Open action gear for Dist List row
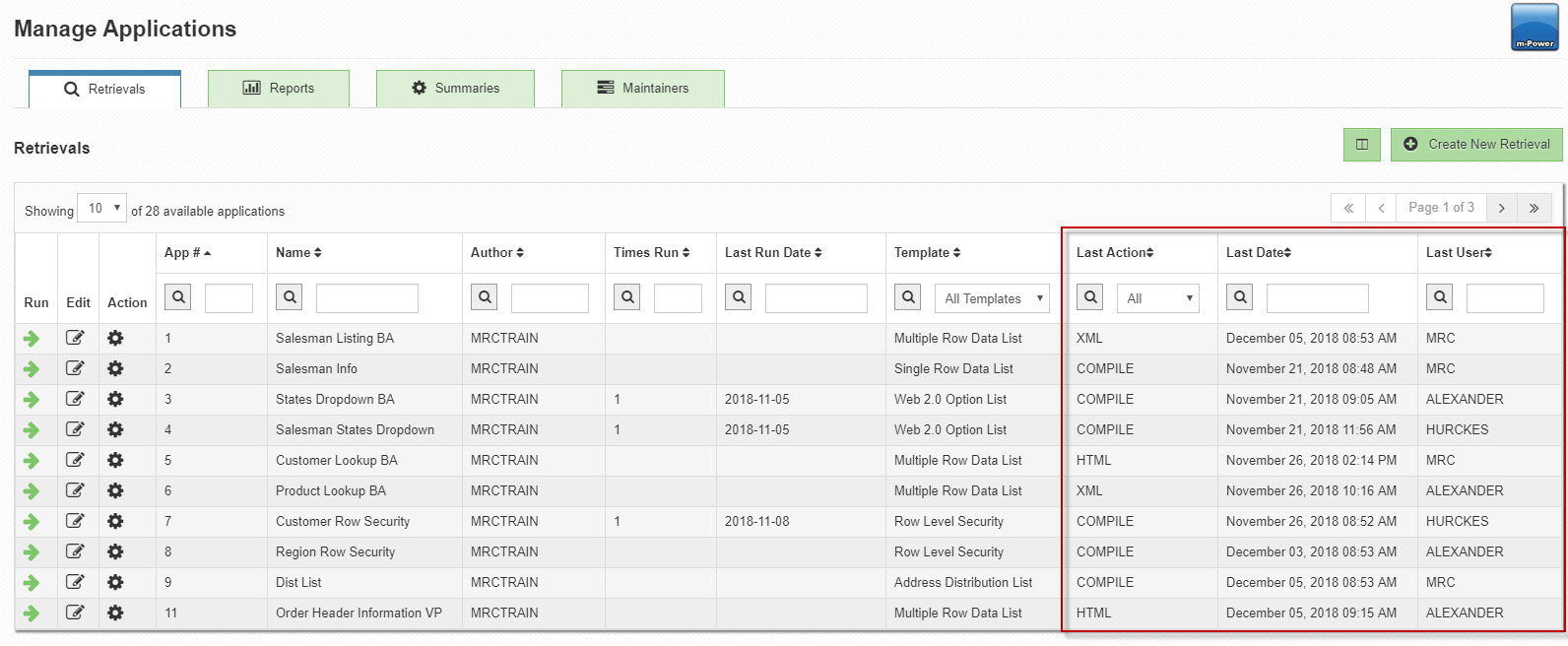Image resolution: width=1568 pixels, height=646 pixels. click(115, 583)
